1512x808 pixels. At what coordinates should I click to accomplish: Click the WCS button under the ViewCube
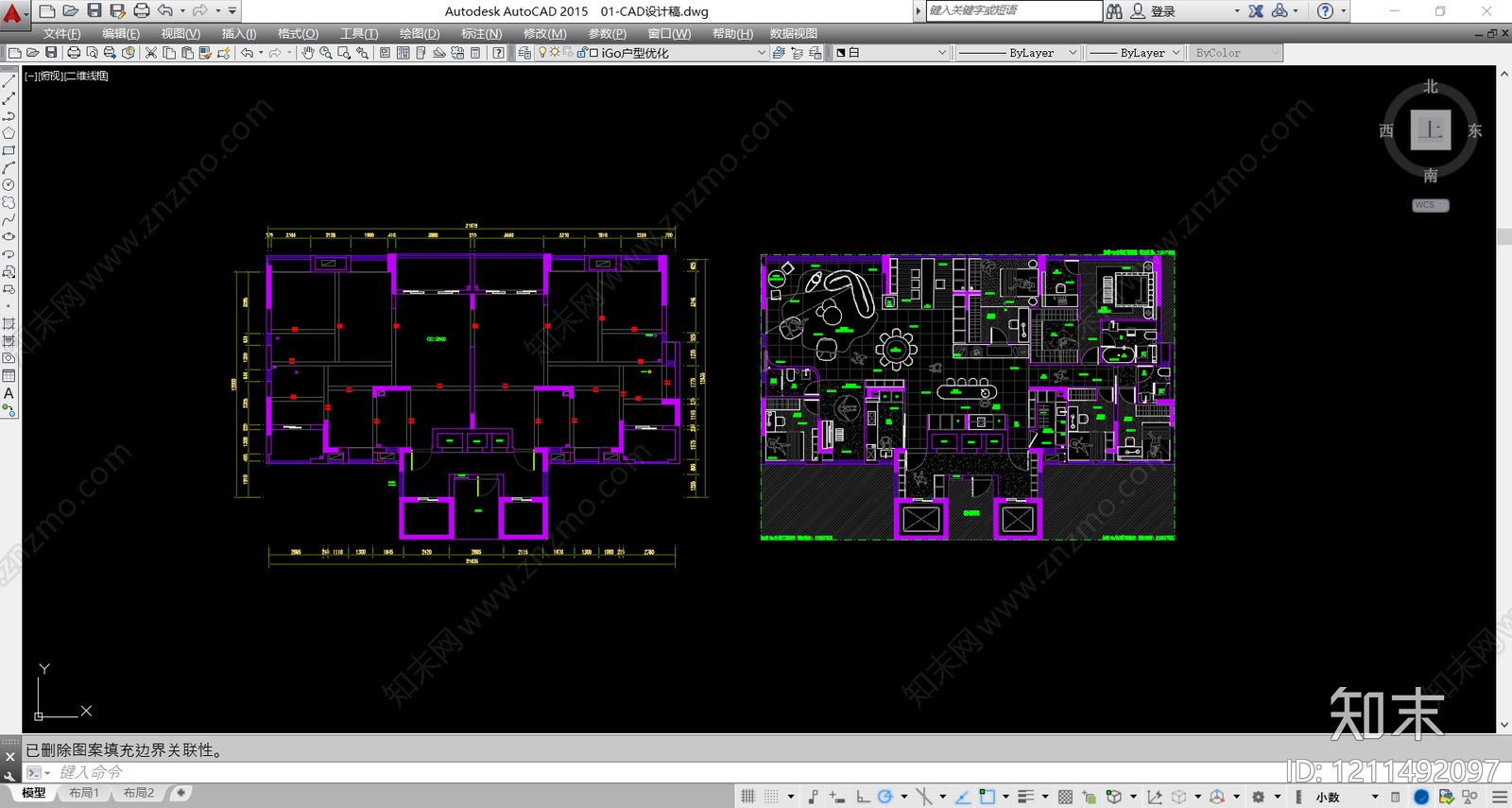(x=1431, y=205)
